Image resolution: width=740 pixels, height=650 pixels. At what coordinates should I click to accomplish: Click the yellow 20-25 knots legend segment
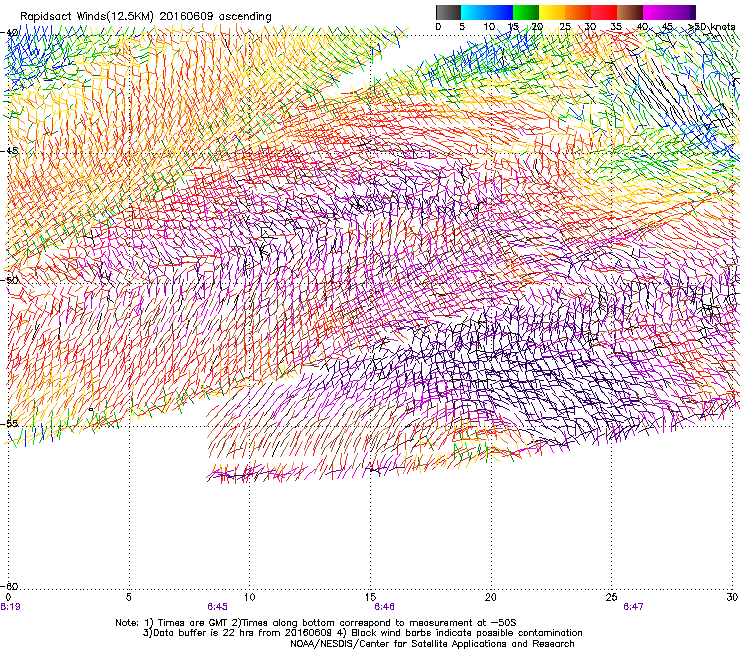(x=552, y=12)
